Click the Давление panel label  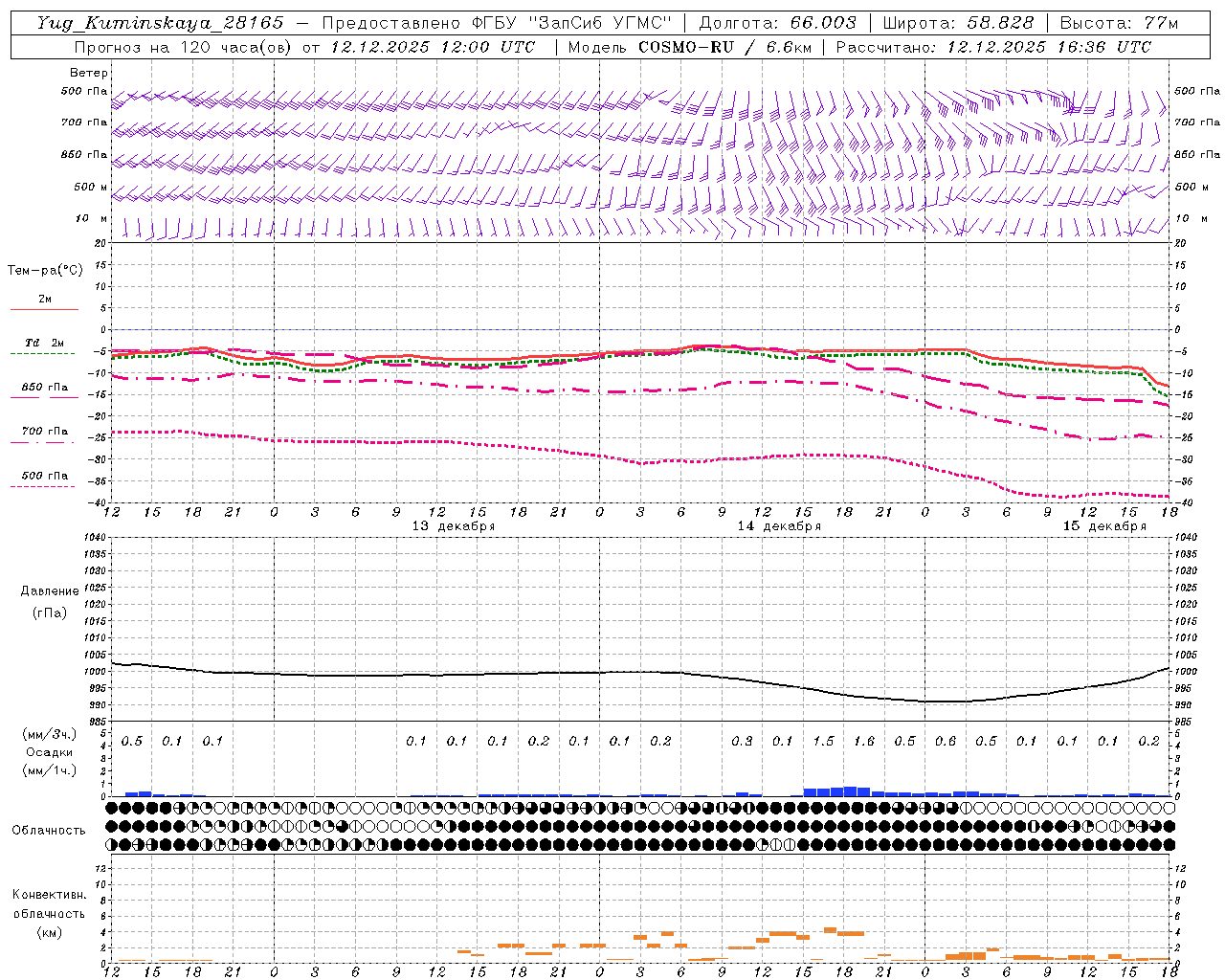pos(50,590)
